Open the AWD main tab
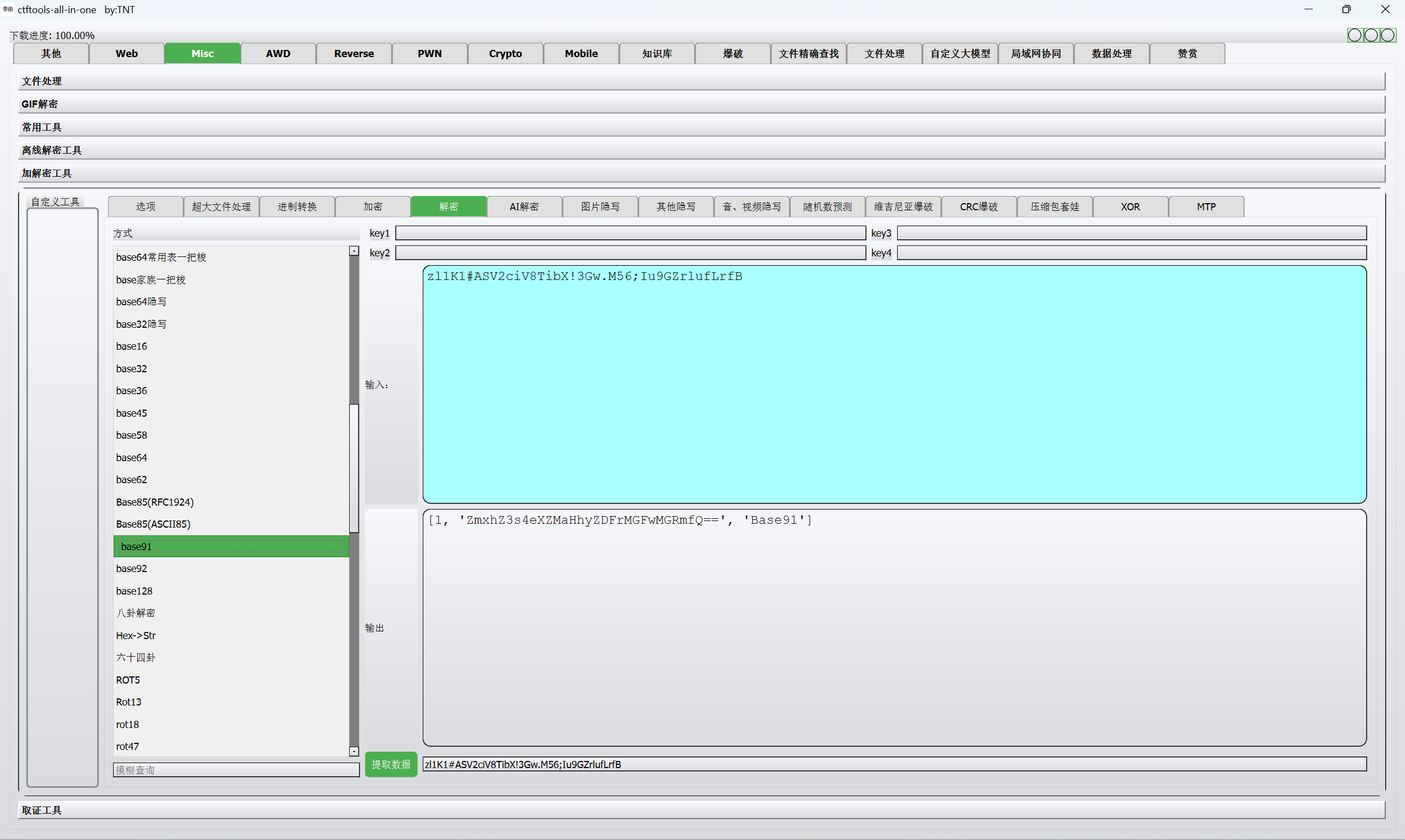Viewport: 1405px width, 840px height. [278, 53]
